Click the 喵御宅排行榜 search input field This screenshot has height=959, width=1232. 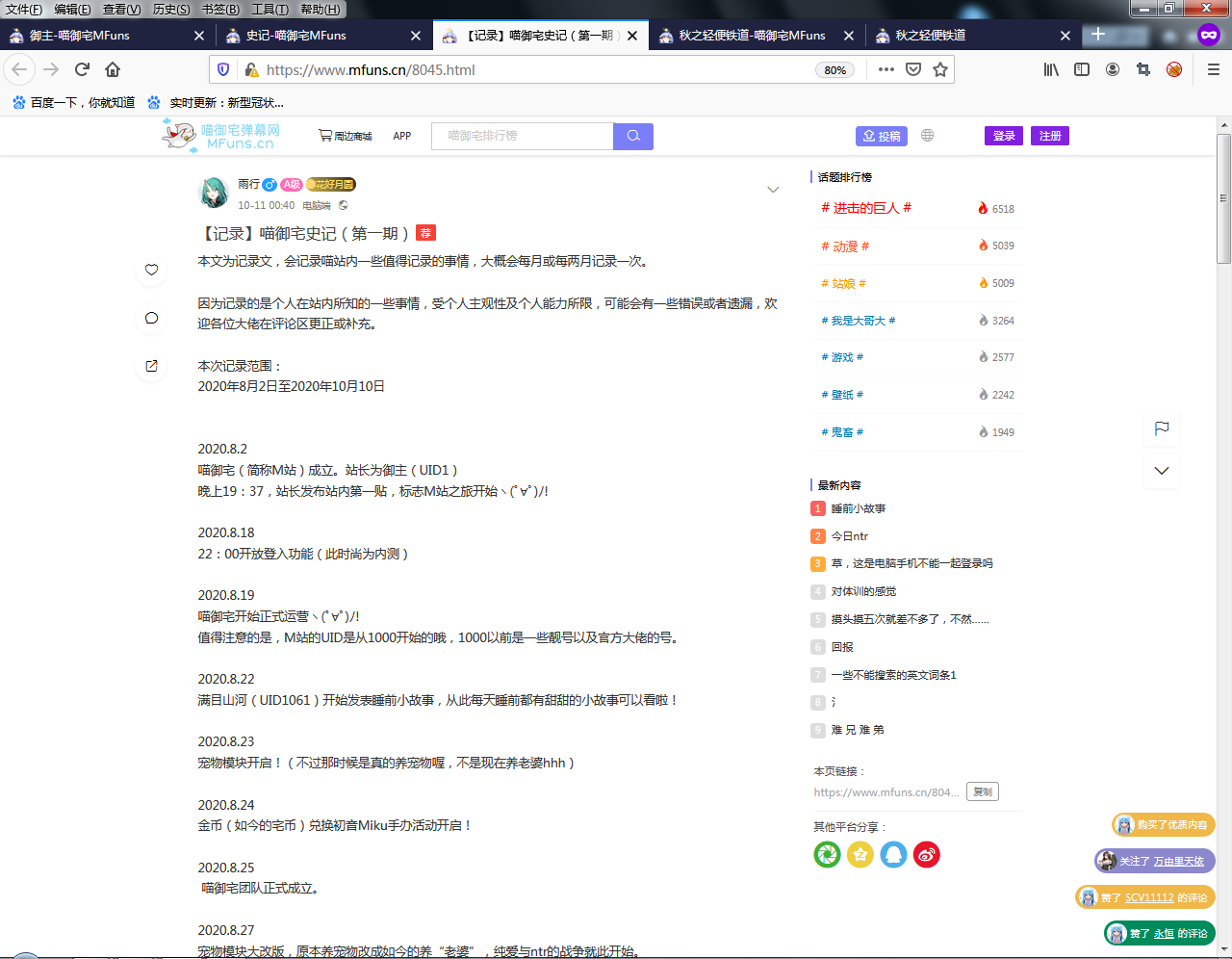tap(522, 136)
